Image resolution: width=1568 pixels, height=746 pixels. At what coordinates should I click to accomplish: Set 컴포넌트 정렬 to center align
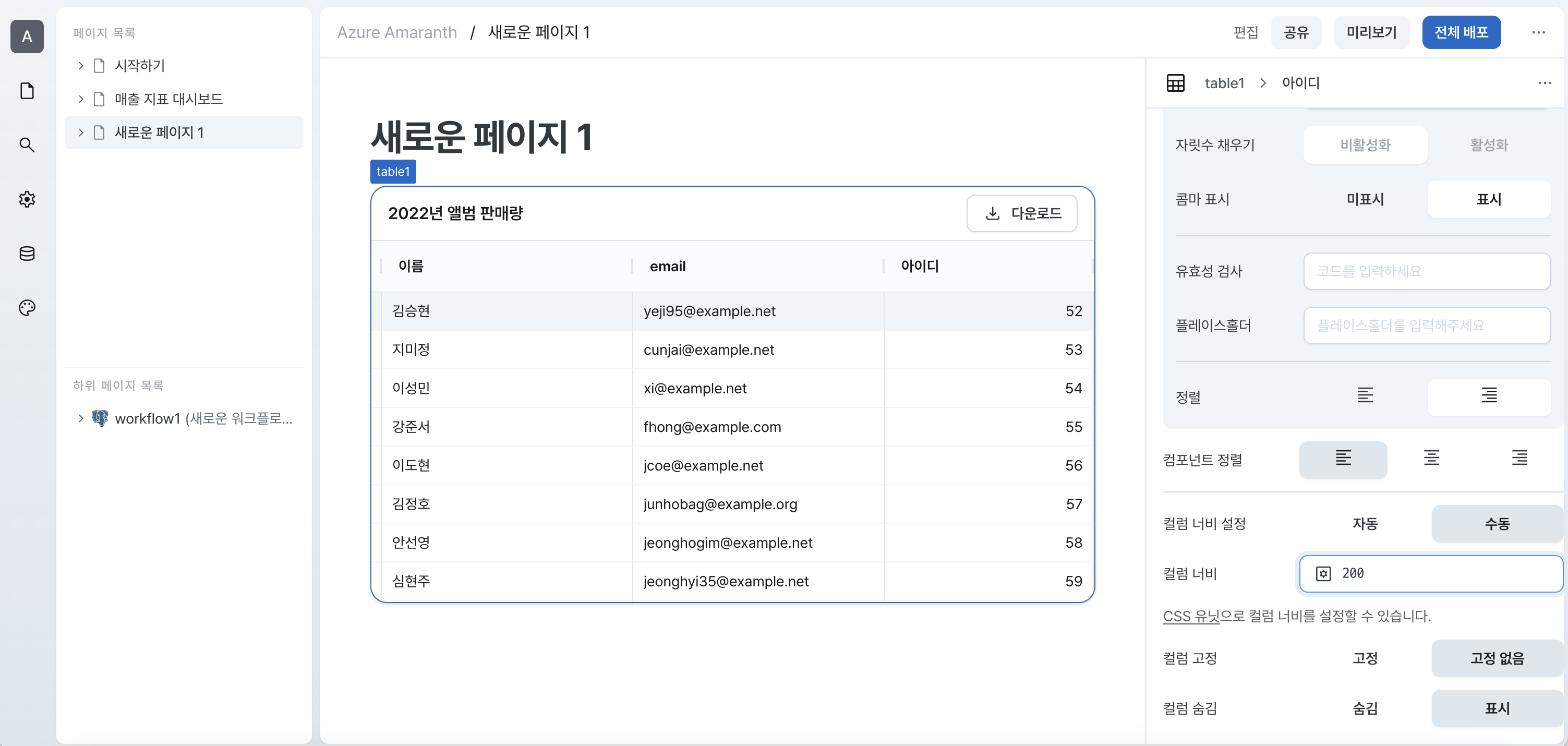[x=1432, y=459]
